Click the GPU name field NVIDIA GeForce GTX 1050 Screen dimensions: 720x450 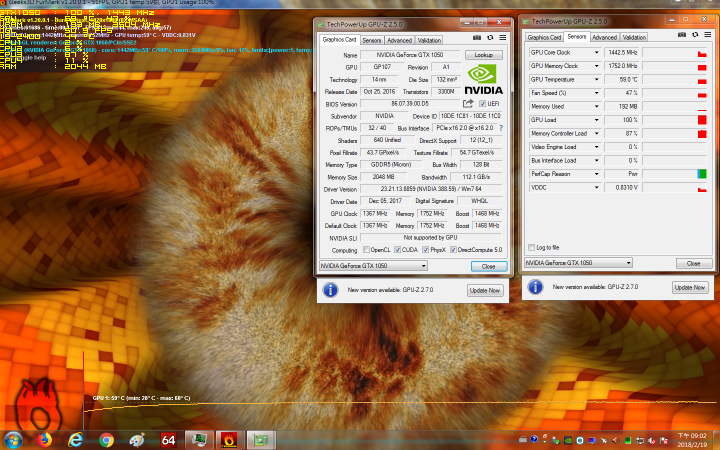click(x=410, y=55)
